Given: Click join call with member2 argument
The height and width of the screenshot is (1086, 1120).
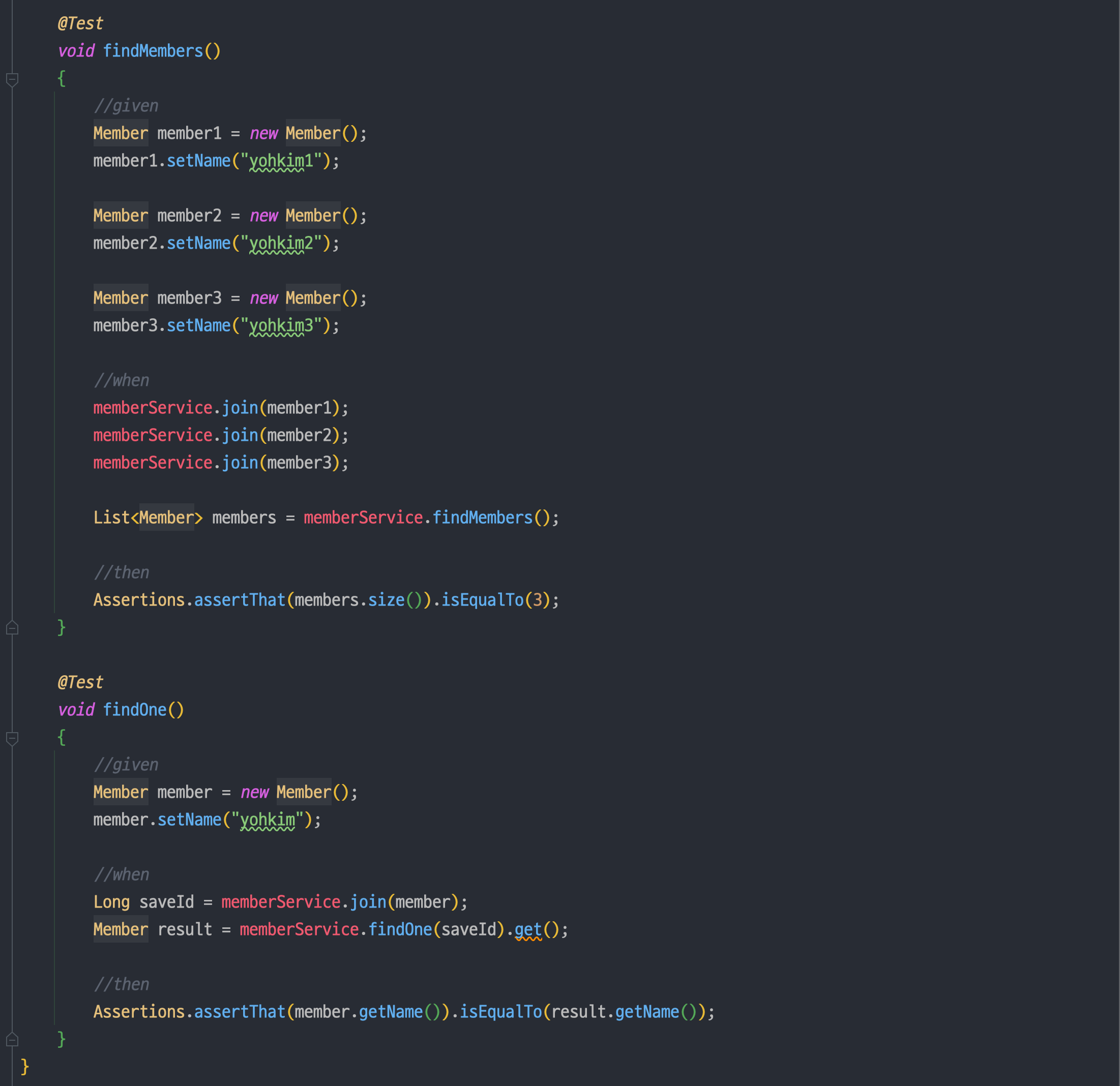Looking at the screenshot, I should [281, 435].
